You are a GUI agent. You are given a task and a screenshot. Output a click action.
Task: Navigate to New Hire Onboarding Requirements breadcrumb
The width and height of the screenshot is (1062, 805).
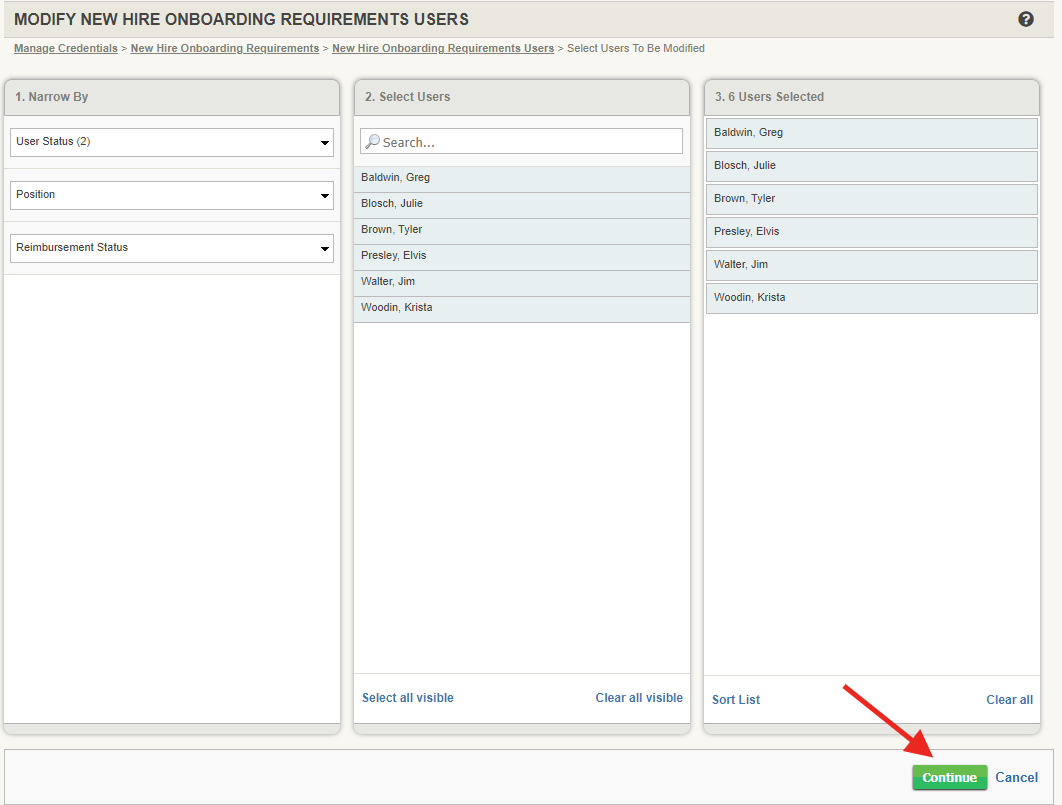pos(224,47)
